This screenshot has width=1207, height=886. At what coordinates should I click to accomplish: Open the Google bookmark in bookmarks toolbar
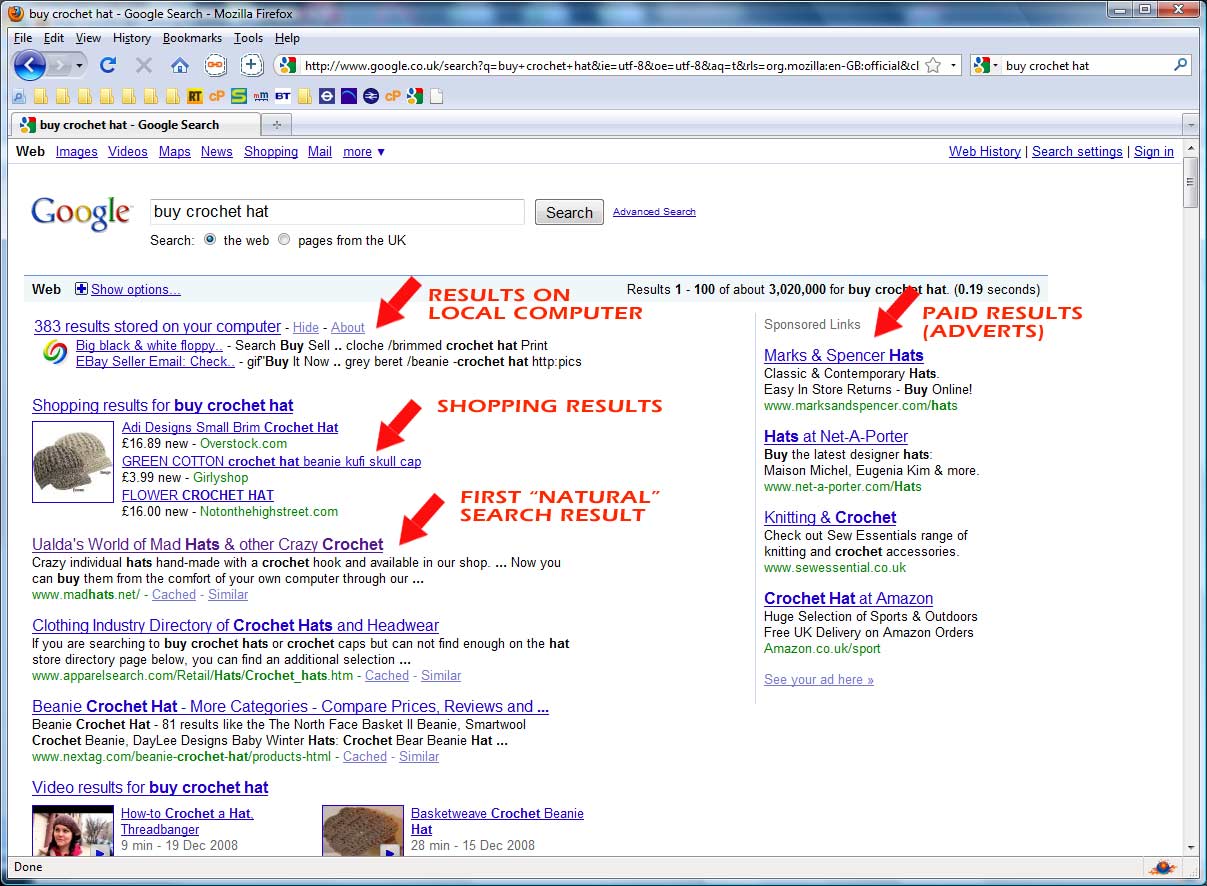coord(415,97)
